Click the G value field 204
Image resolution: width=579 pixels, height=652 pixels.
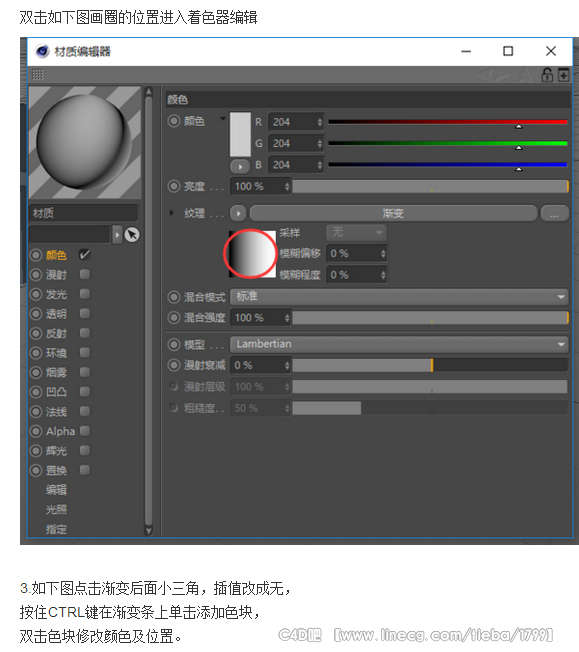[x=295, y=143]
